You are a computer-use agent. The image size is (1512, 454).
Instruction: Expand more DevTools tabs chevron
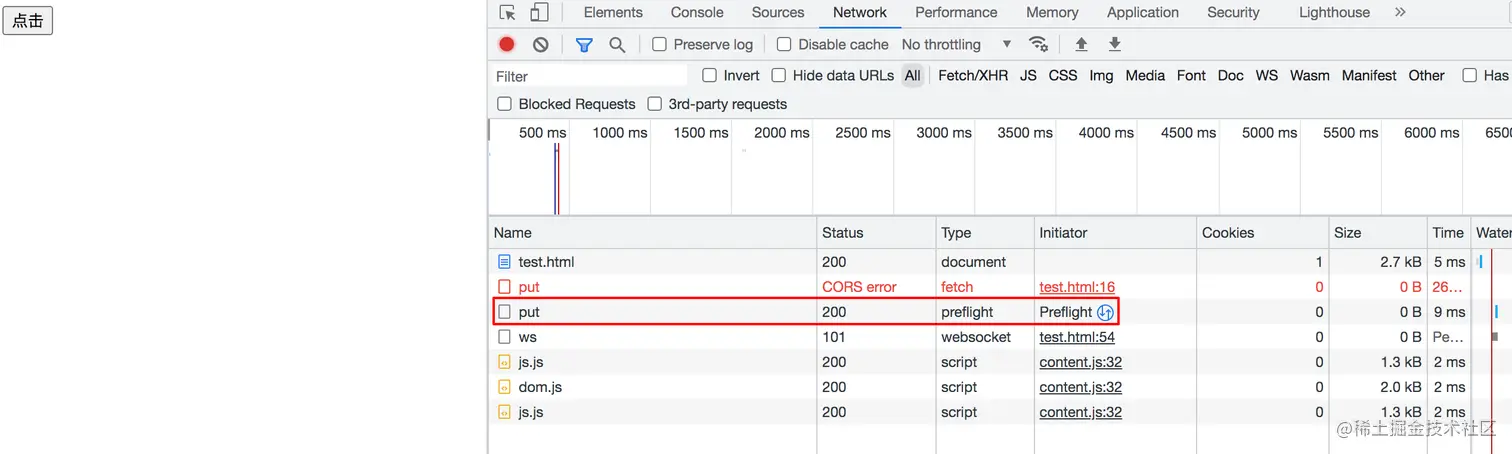point(1400,13)
